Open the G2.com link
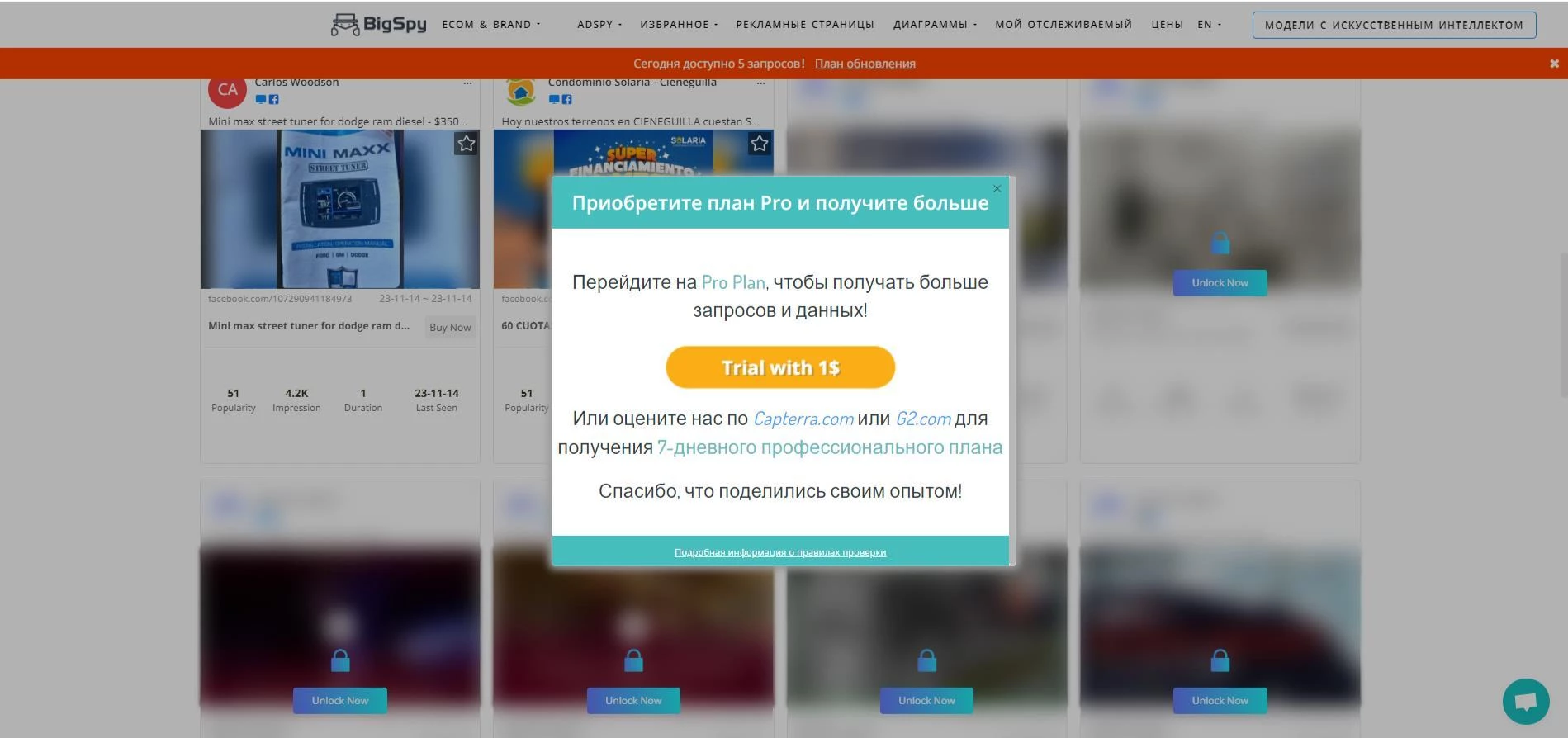 tap(923, 419)
